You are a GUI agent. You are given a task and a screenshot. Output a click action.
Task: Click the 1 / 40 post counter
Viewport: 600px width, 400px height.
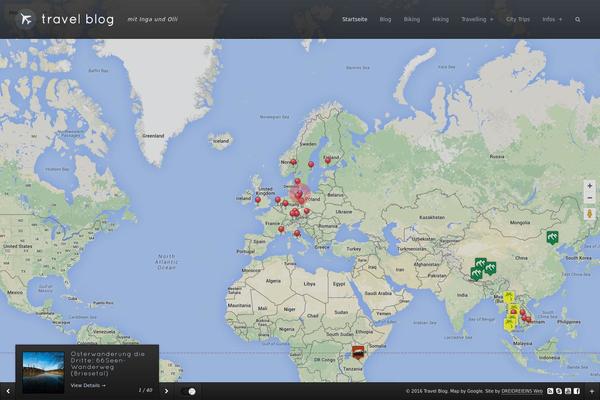145,390
